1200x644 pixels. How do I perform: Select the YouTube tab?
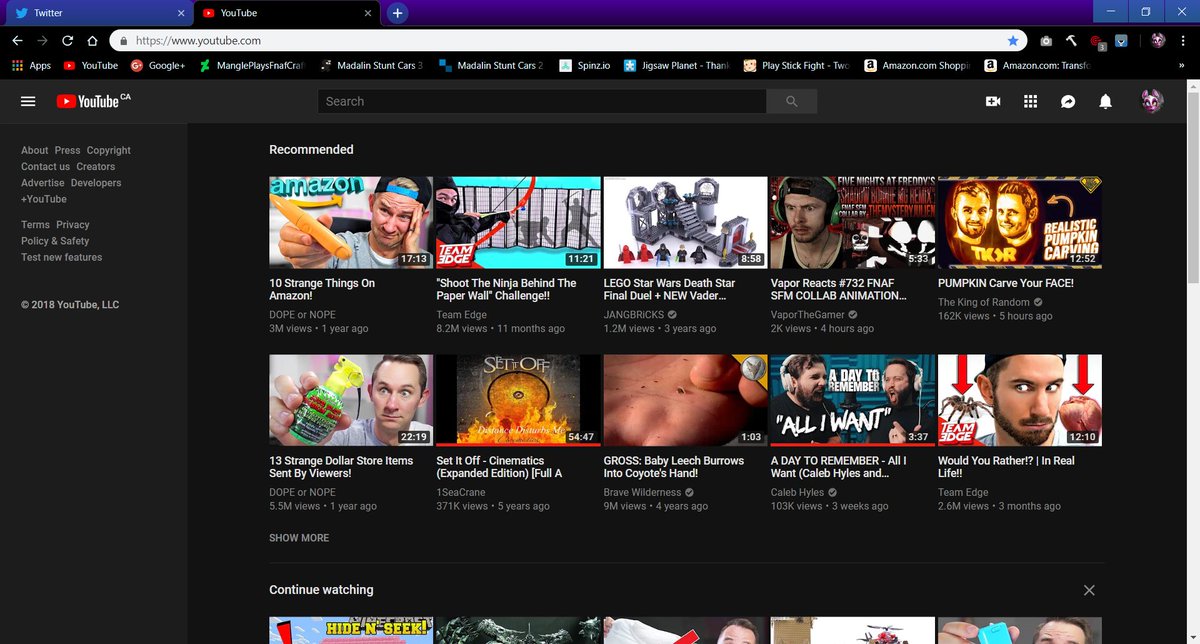(285, 13)
